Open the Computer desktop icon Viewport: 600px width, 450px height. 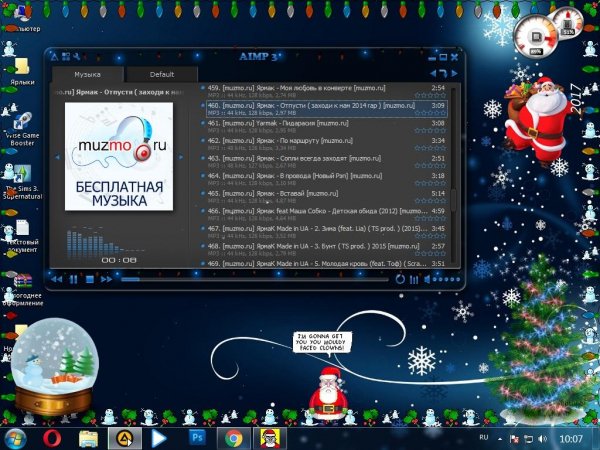[x=22, y=17]
